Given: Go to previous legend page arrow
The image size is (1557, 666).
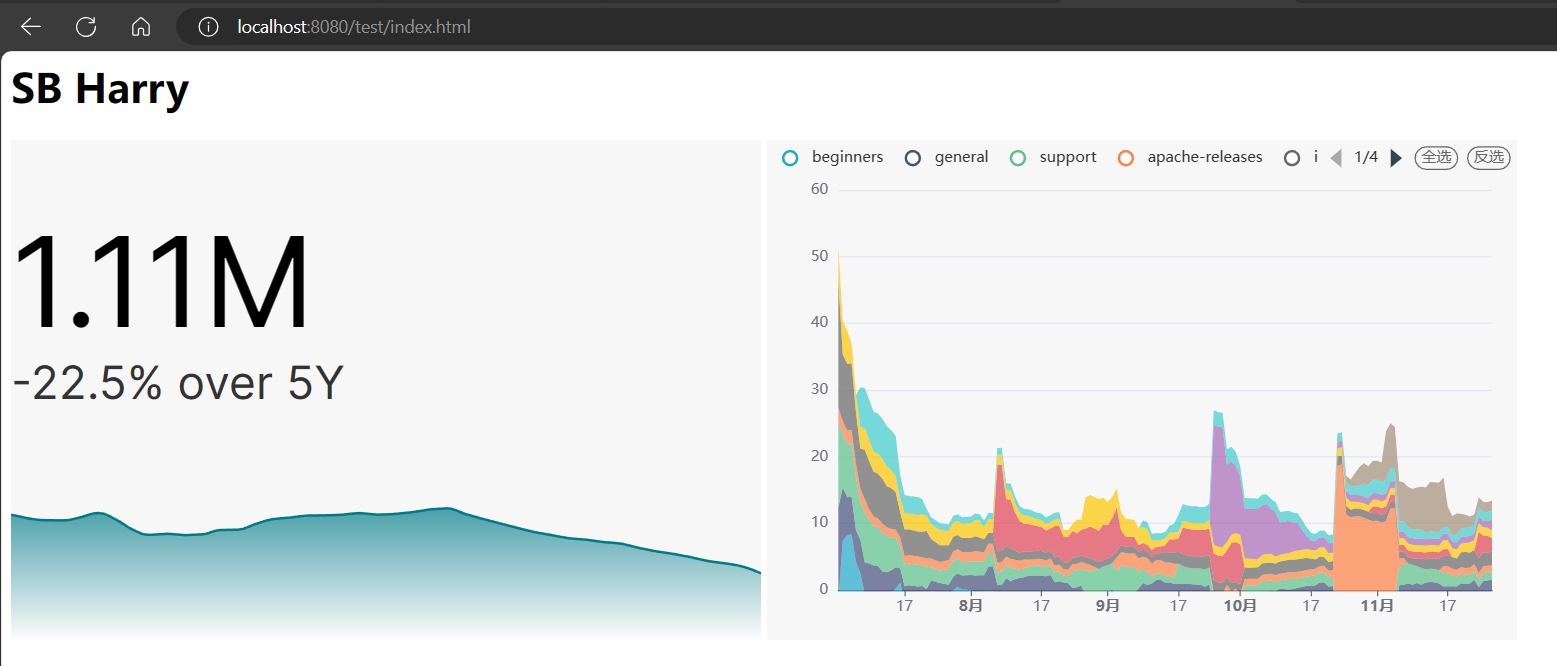Looking at the screenshot, I should [x=1336, y=158].
